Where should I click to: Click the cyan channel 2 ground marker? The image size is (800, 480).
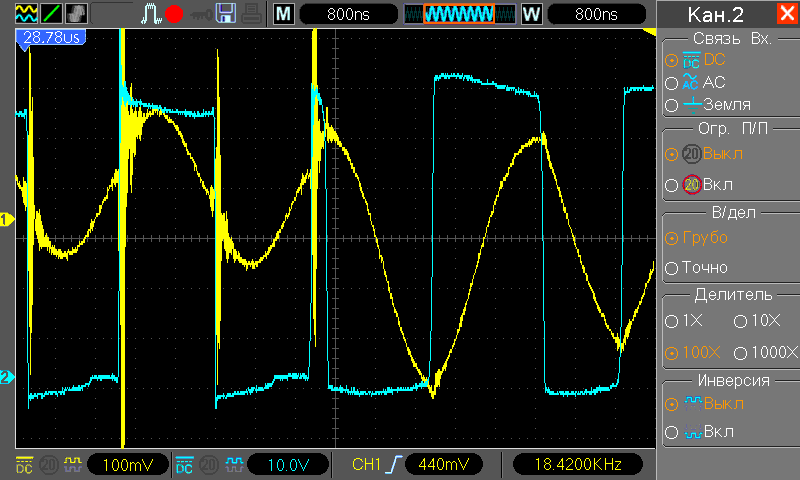(x=7, y=377)
